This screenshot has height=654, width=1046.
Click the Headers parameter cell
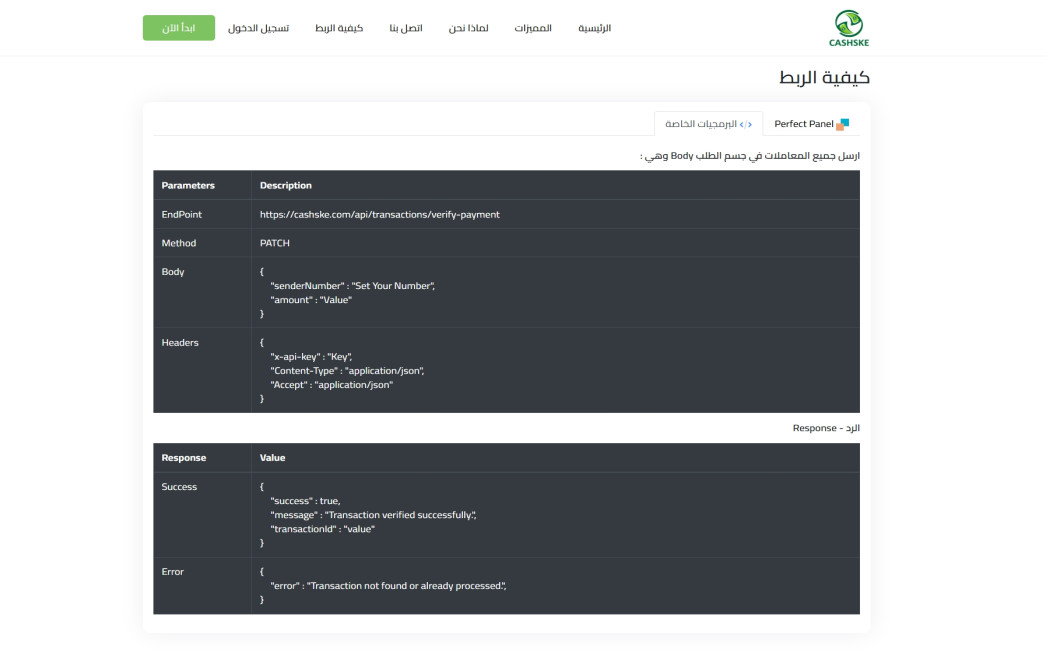202,370
